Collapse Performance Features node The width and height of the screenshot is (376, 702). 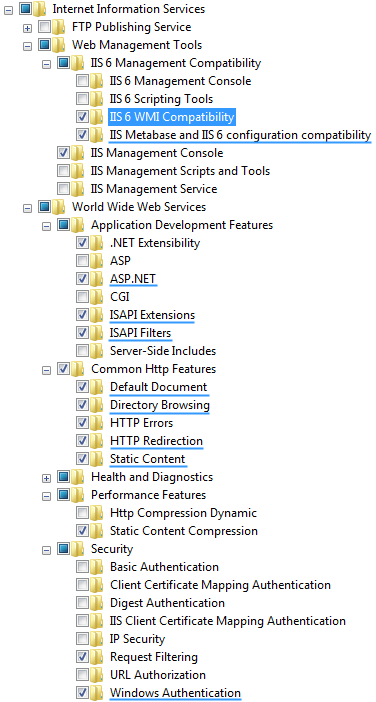[x=46, y=496]
